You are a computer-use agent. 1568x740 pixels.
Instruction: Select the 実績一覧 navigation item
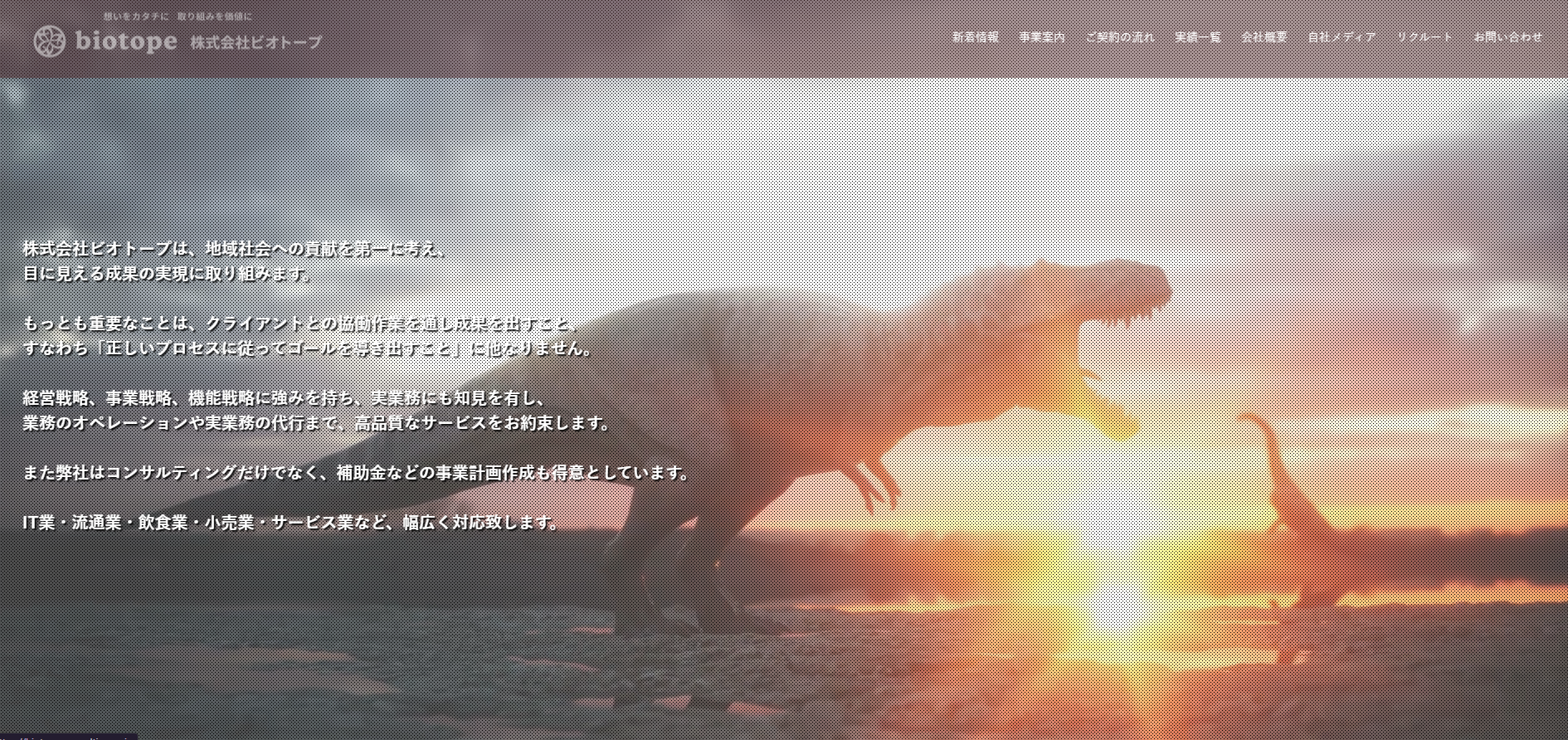coord(1198,37)
